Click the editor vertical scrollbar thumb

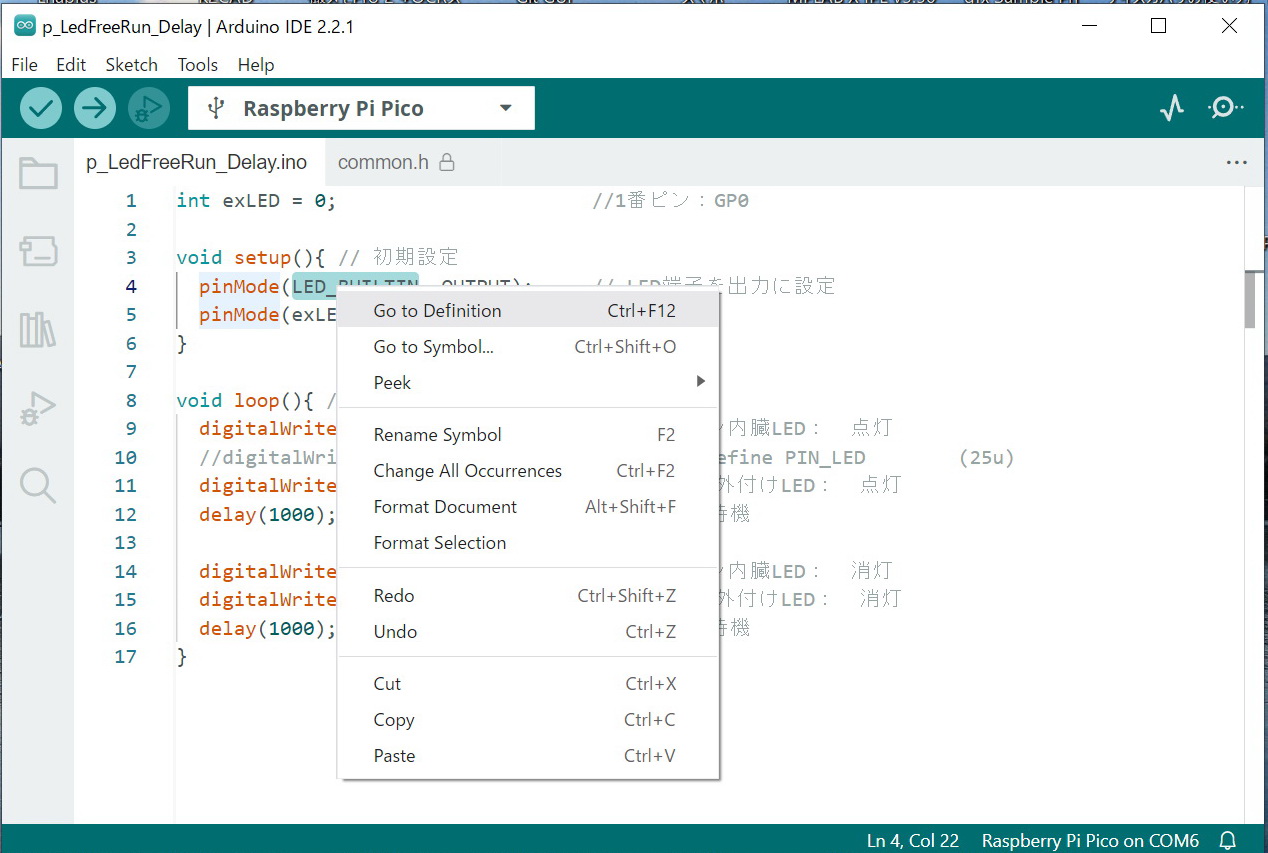tap(1250, 299)
